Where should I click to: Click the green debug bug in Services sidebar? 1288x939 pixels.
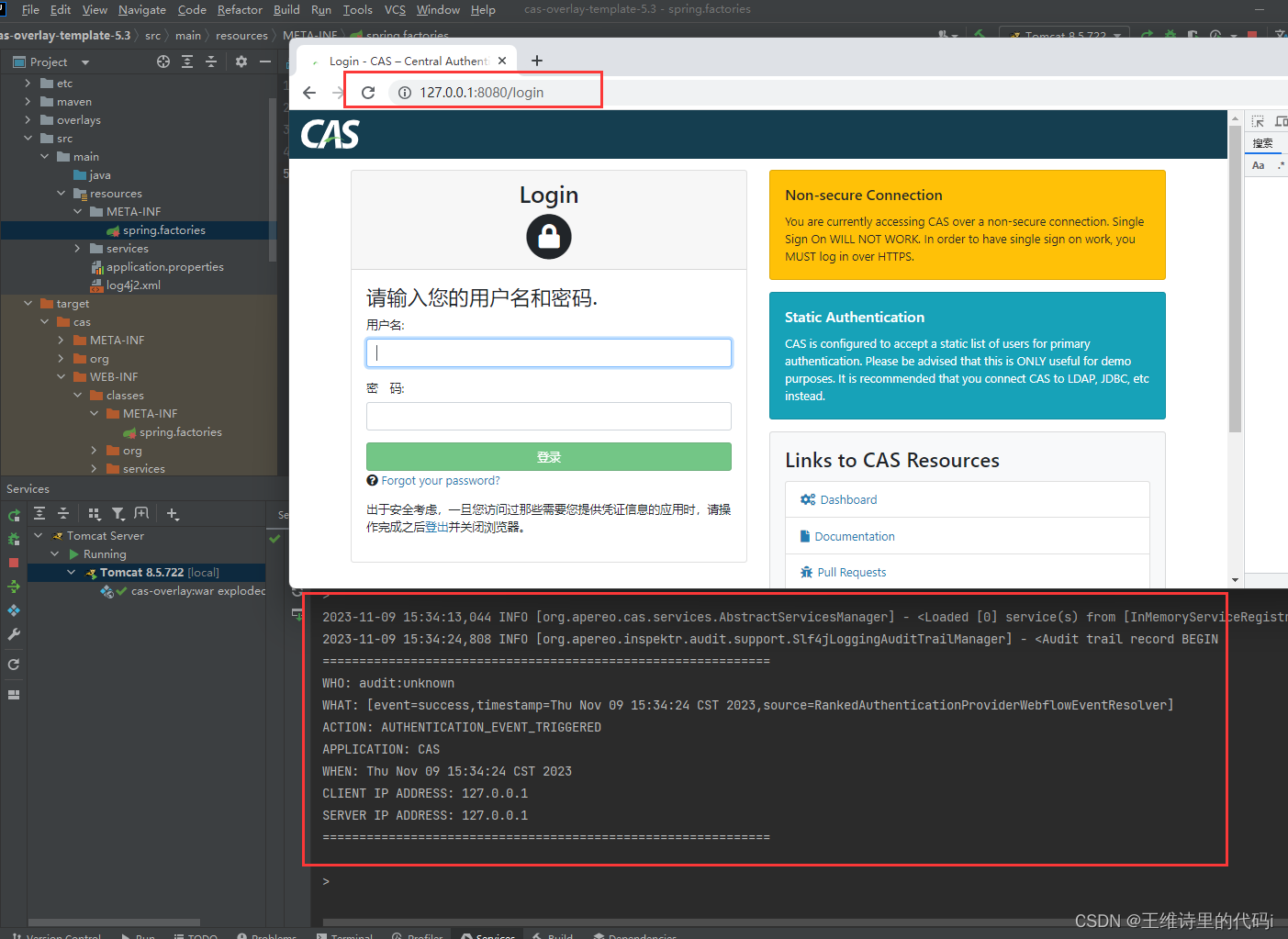point(14,539)
